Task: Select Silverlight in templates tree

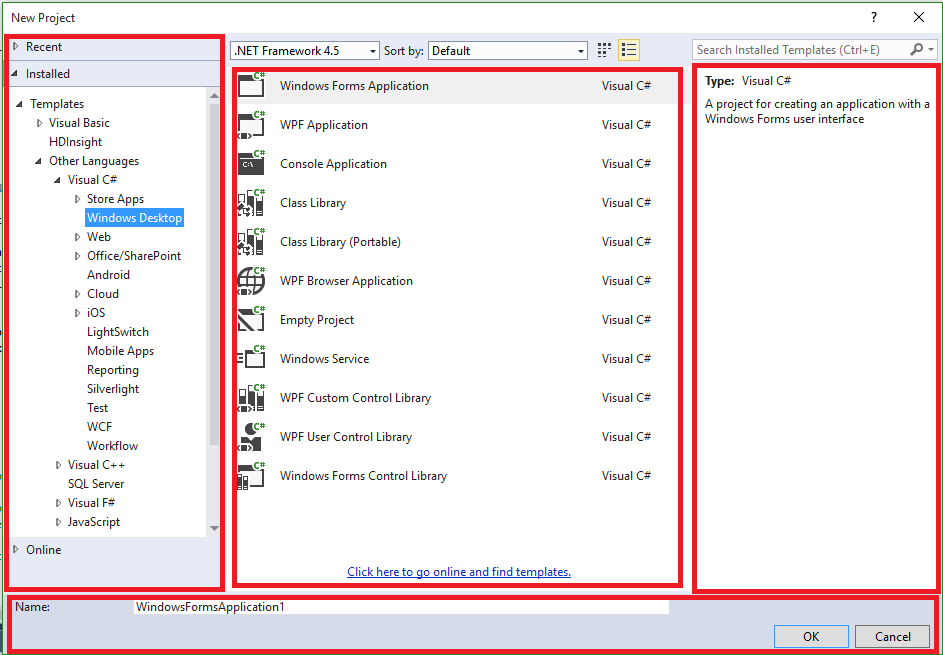Action: (113, 389)
